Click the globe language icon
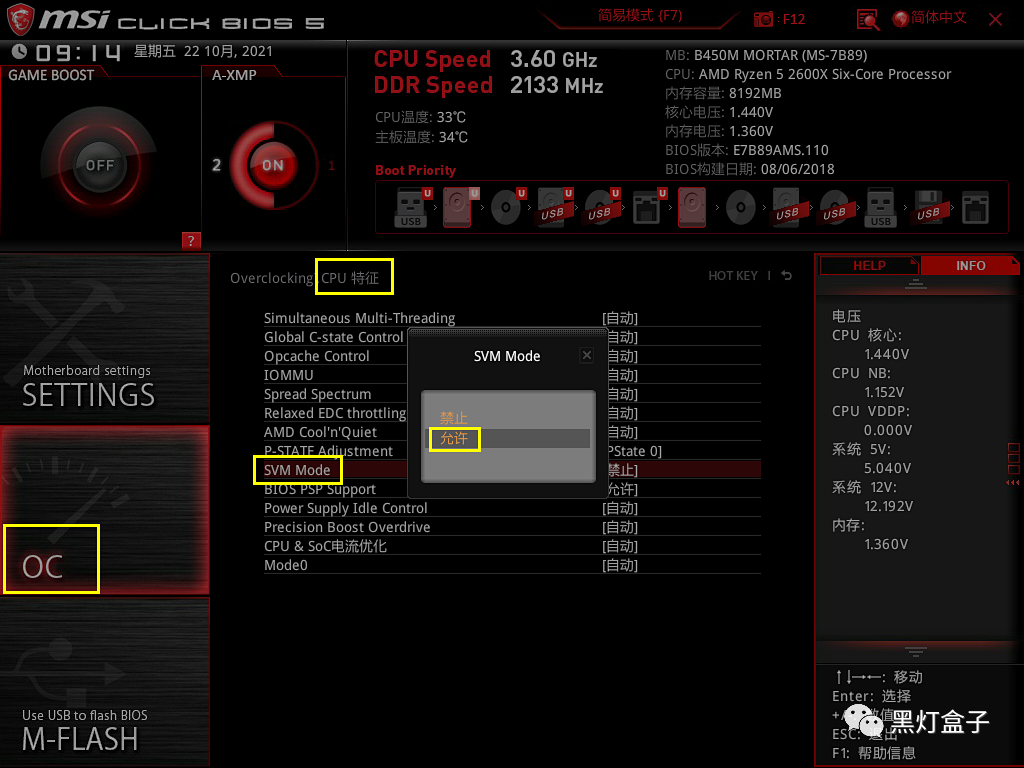1024x768 pixels. click(901, 19)
